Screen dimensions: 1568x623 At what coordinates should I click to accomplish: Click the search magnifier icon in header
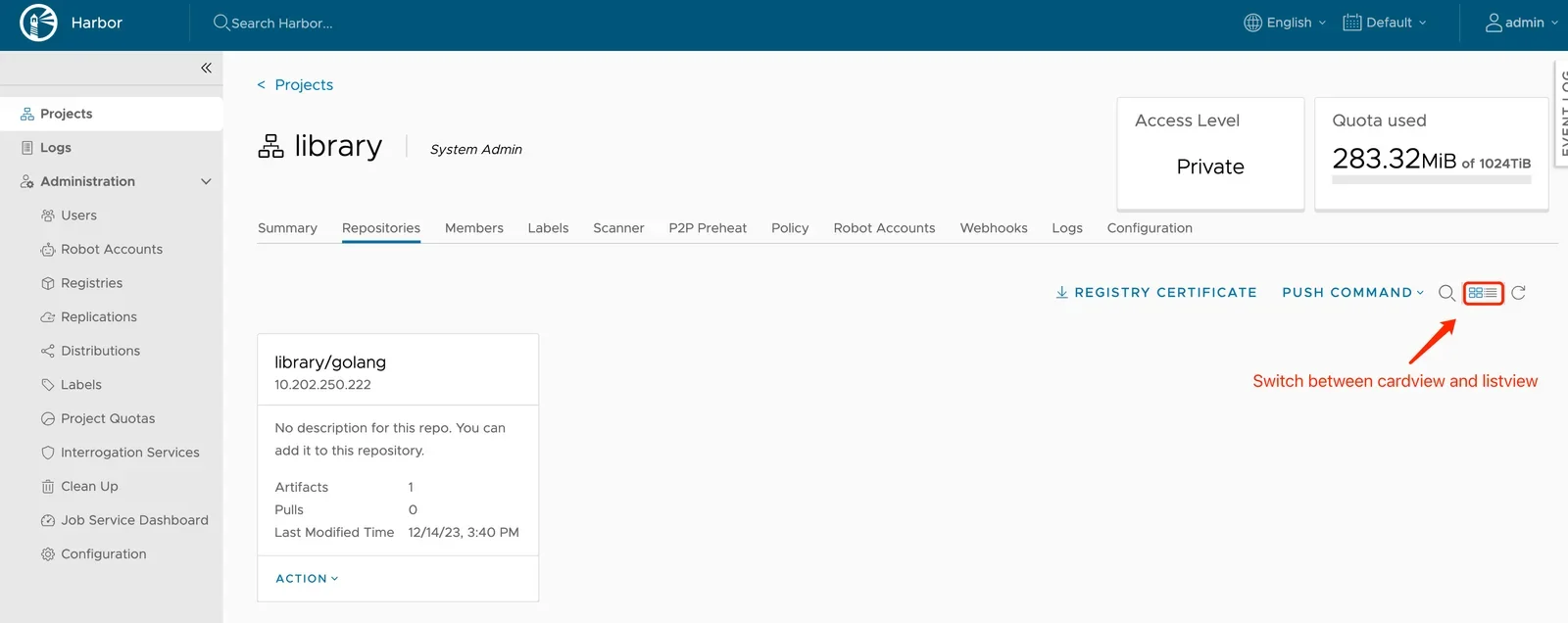[x=221, y=23]
